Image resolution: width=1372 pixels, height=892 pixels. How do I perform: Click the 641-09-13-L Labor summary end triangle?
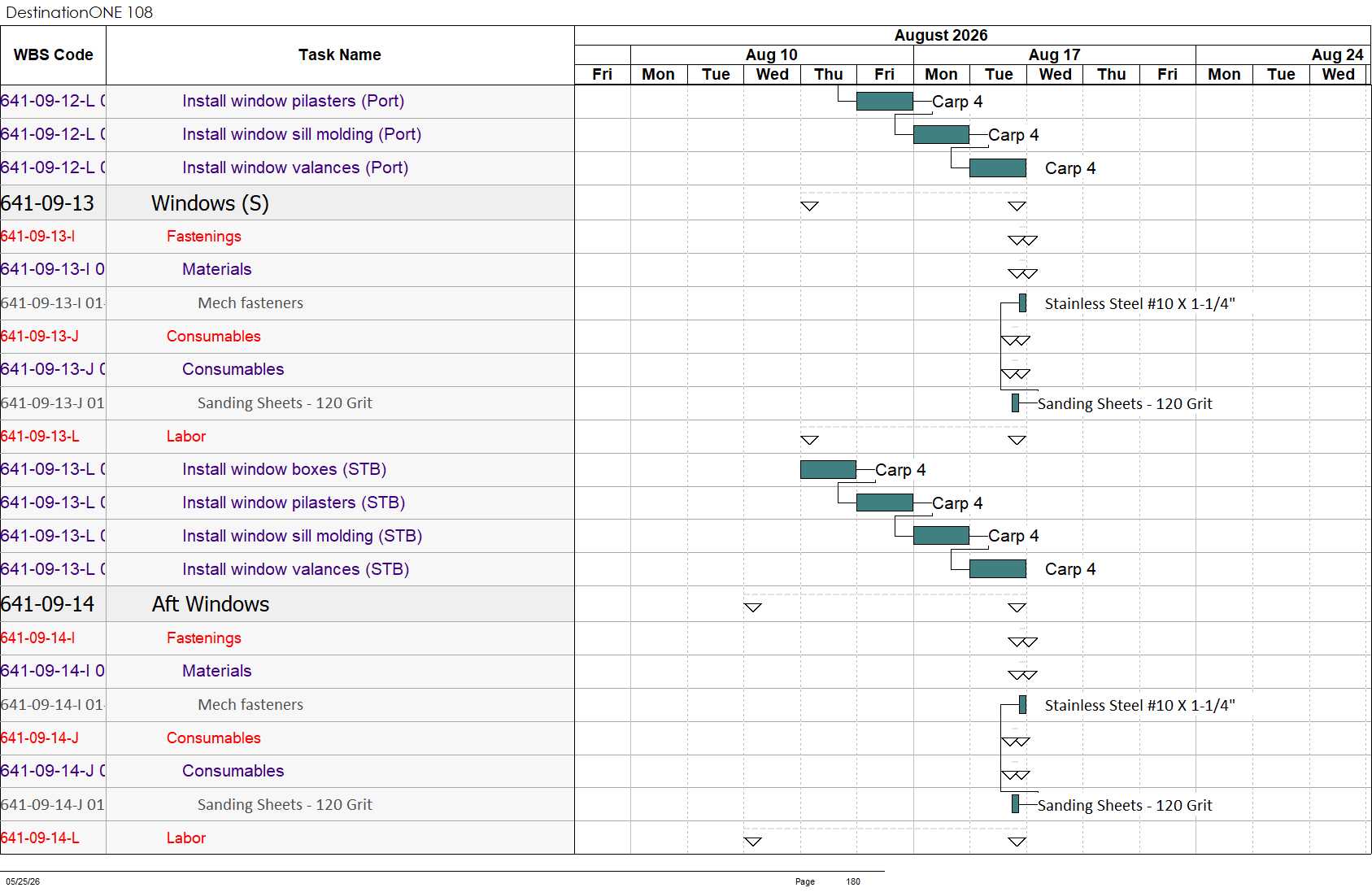[x=1017, y=440]
